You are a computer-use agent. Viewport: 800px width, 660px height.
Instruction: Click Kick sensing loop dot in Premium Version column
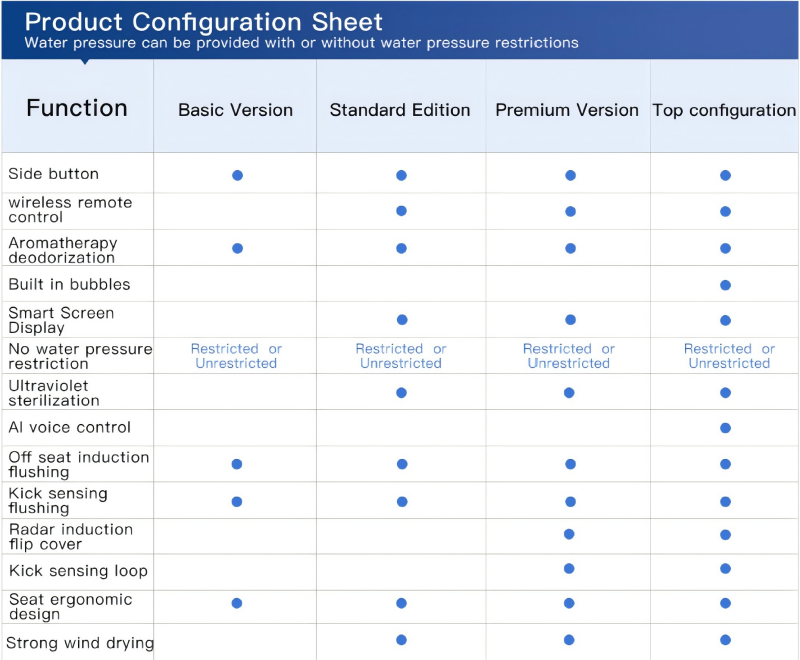tap(569, 569)
